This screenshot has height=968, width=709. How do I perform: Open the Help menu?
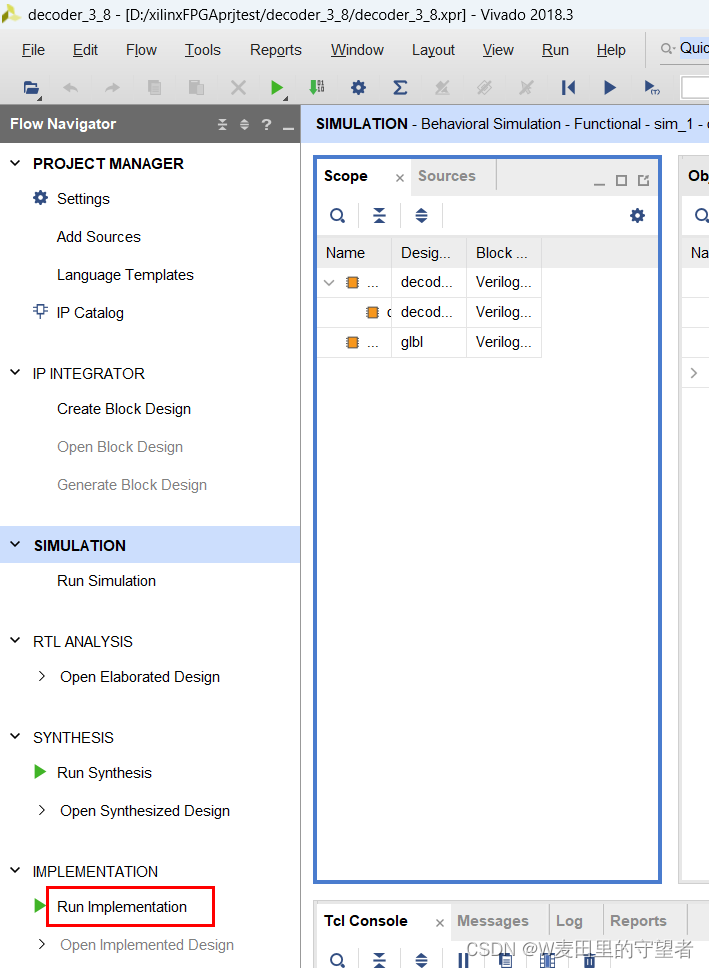pyautogui.click(x=611, y=50)
